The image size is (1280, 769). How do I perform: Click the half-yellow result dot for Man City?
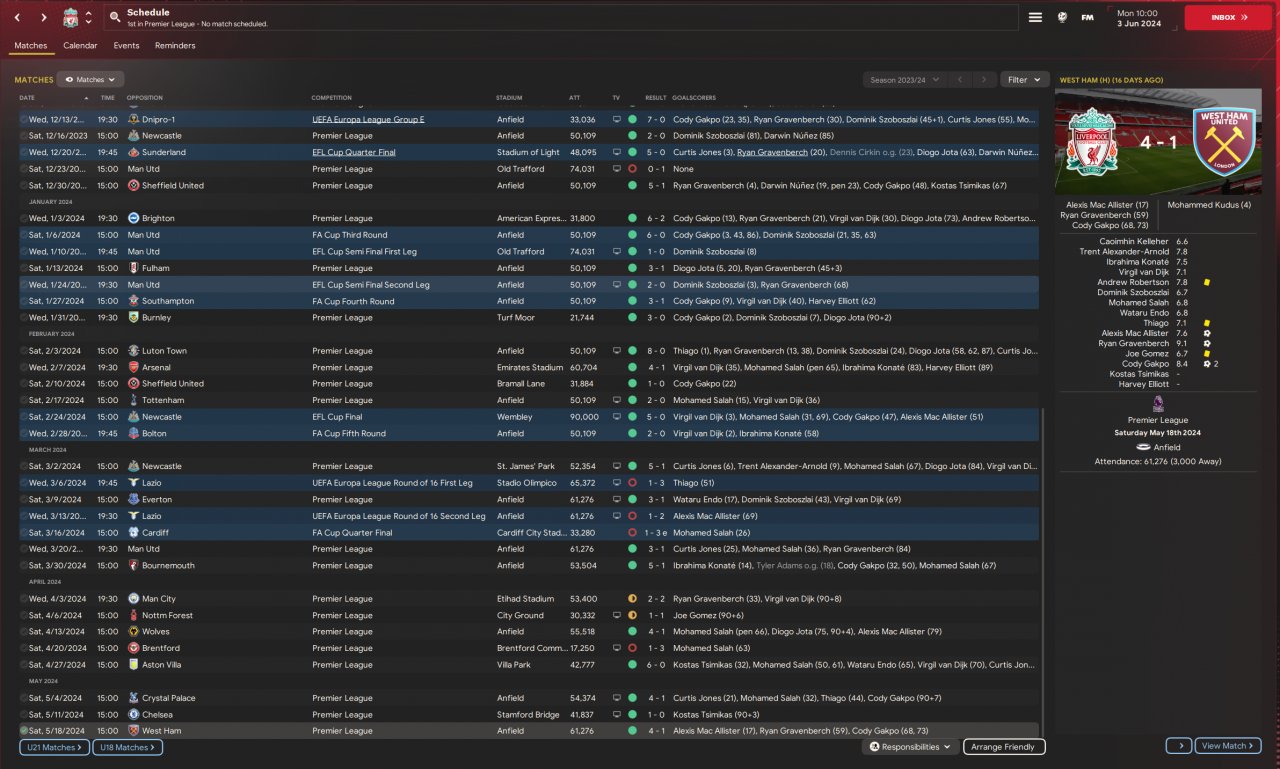632,599
